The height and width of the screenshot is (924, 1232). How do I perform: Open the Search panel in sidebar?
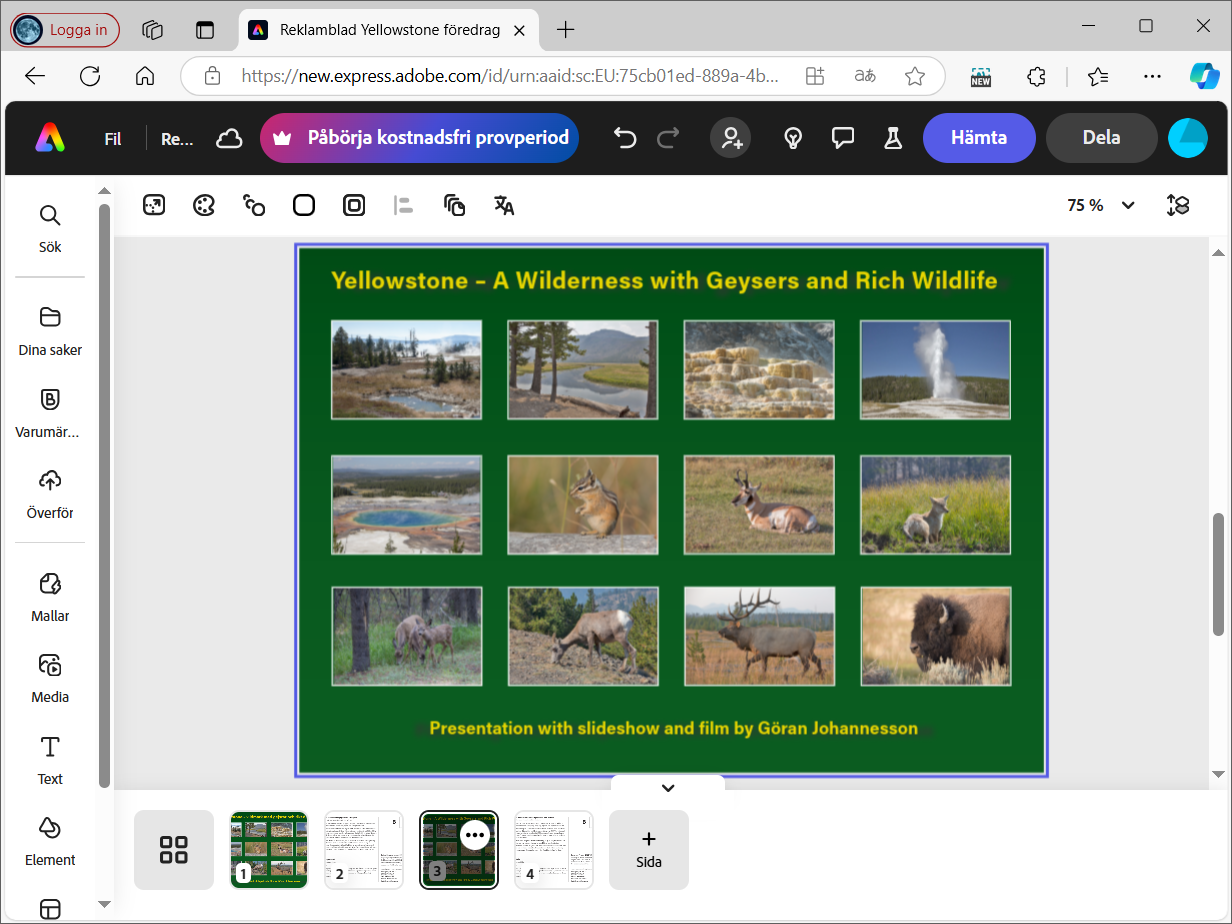coord(50,228)
